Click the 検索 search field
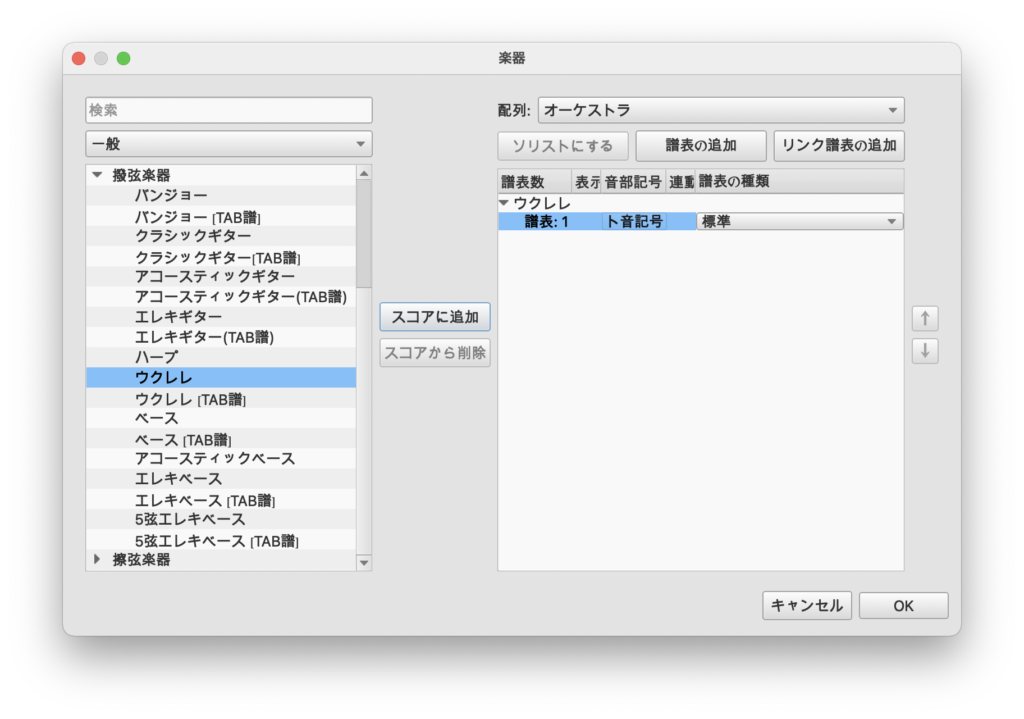The height and width of the screenshot is (719, 1024). 229,110
